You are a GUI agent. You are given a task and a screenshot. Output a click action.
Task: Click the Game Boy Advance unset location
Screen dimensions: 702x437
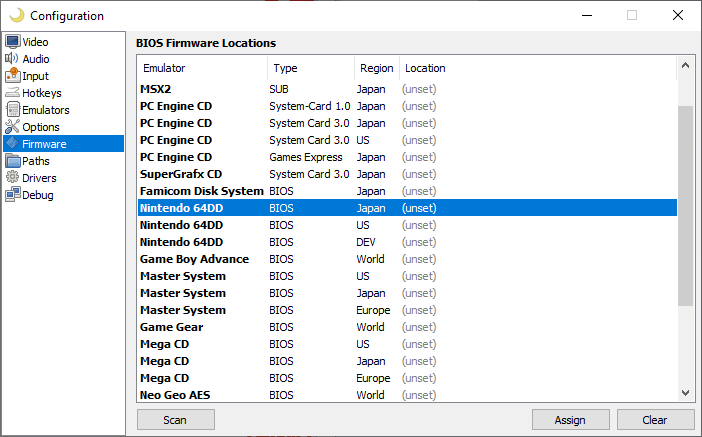(x=419, y=260)
